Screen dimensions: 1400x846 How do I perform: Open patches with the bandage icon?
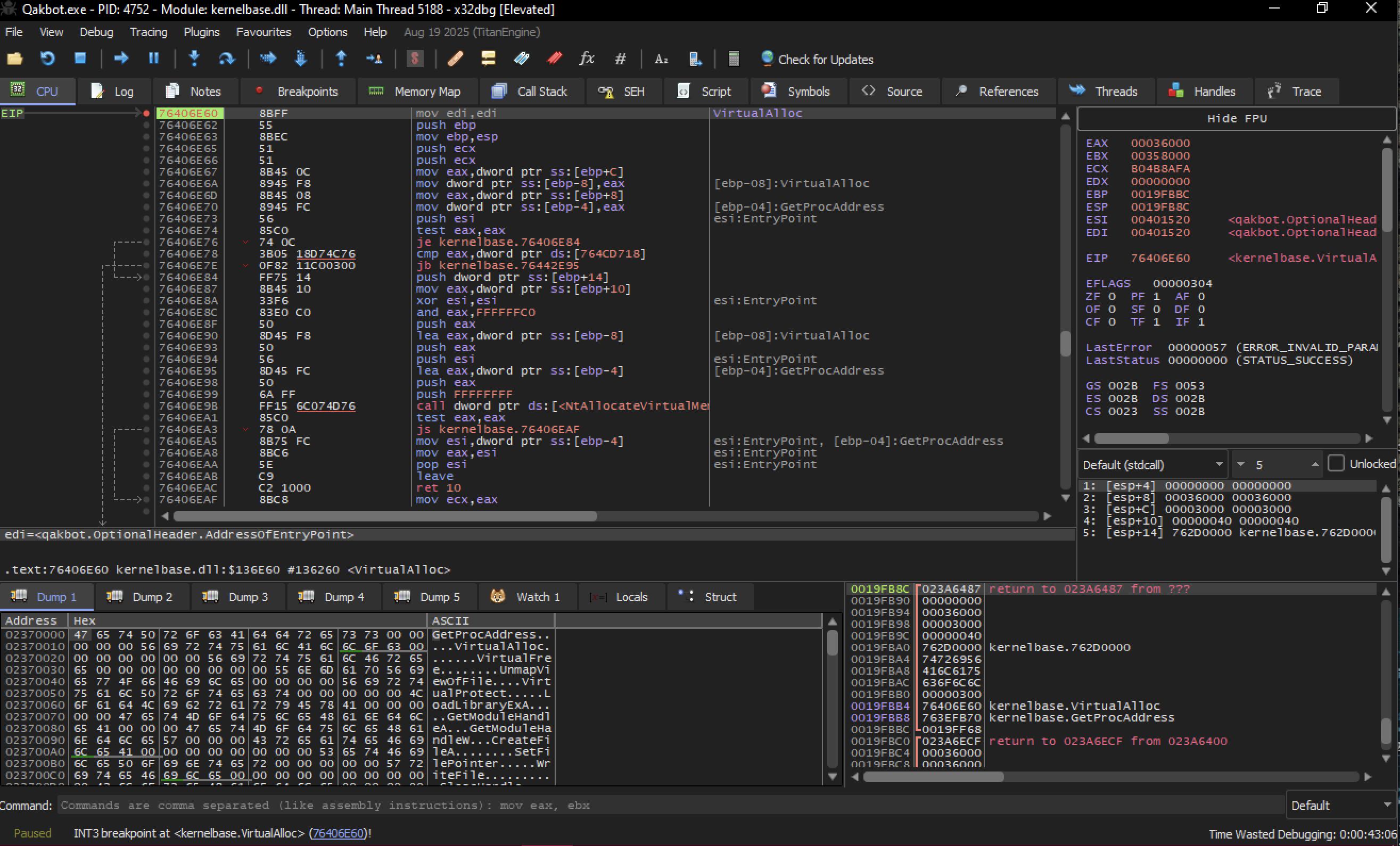coord(456,59)
